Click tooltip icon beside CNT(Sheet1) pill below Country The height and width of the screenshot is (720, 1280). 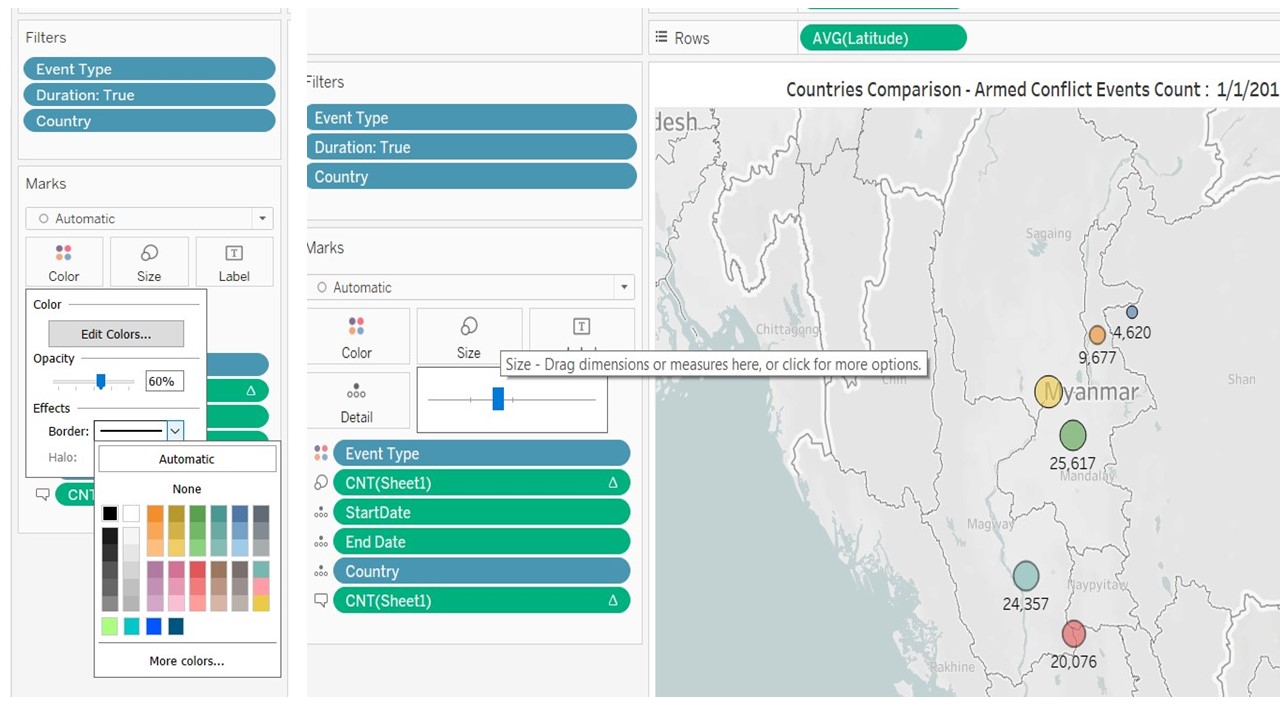tap(321, 601)
